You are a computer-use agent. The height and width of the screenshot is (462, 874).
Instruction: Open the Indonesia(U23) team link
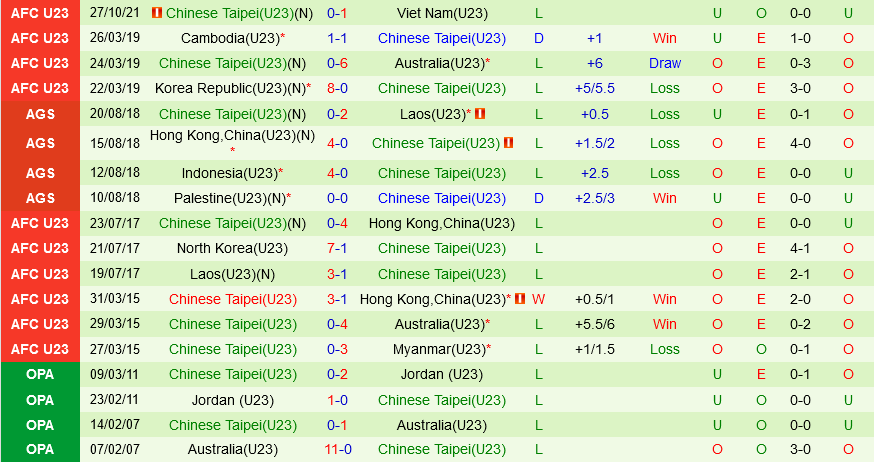pos(229,173)
